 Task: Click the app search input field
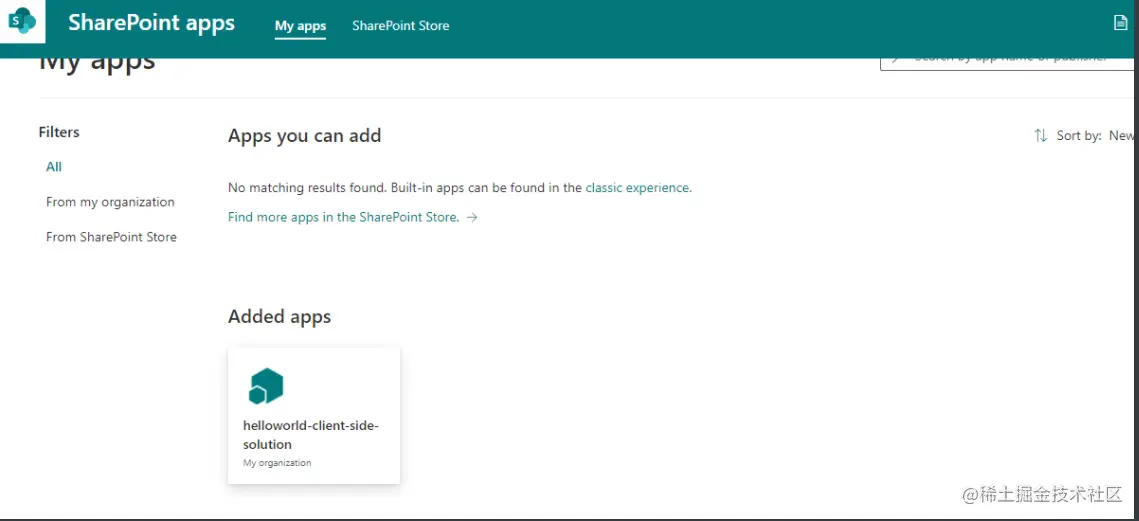pos(1007,63)
